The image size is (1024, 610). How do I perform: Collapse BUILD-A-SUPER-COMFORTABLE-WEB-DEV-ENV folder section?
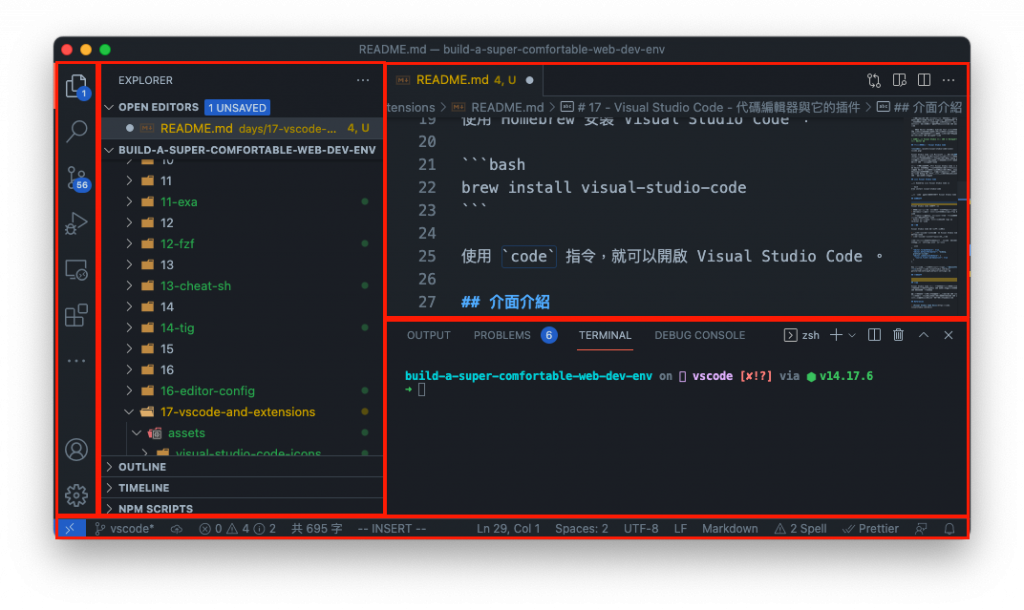point(109,150)
